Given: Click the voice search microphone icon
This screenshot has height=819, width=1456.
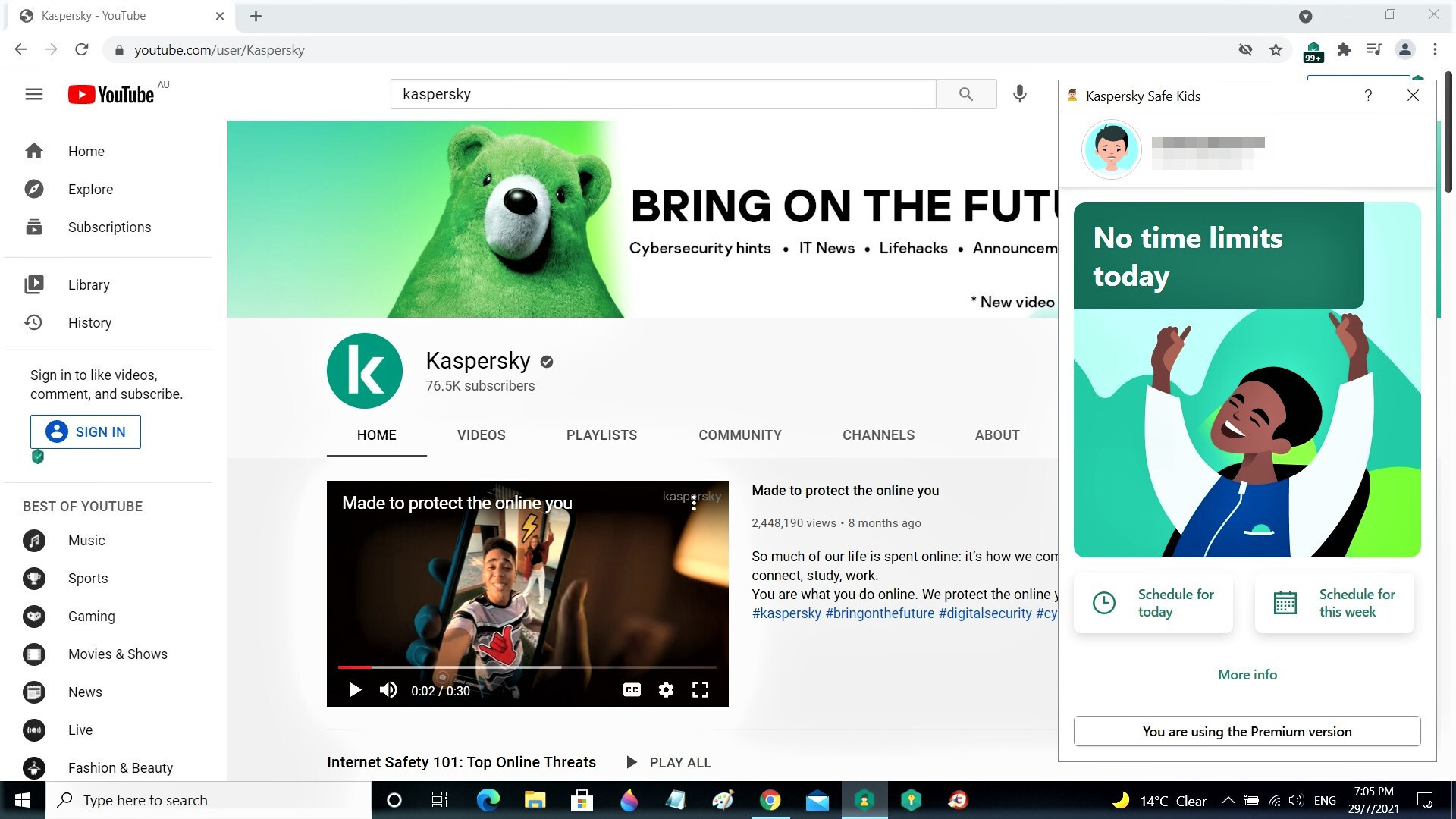Looking at the screenshot, I should [x=1020, y=94].
